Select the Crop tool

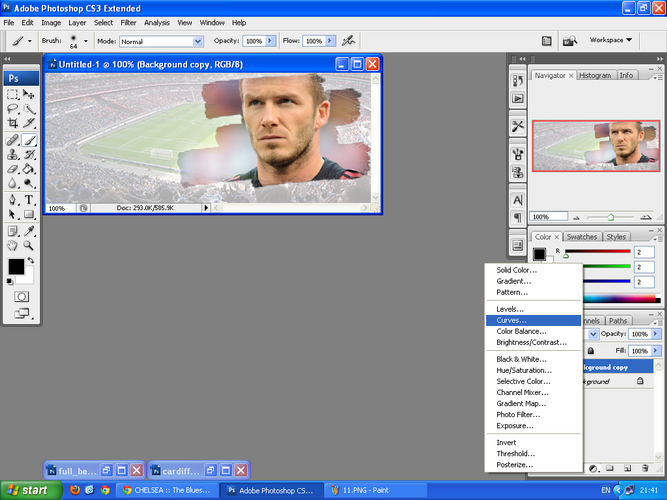(x=13, y=123)
